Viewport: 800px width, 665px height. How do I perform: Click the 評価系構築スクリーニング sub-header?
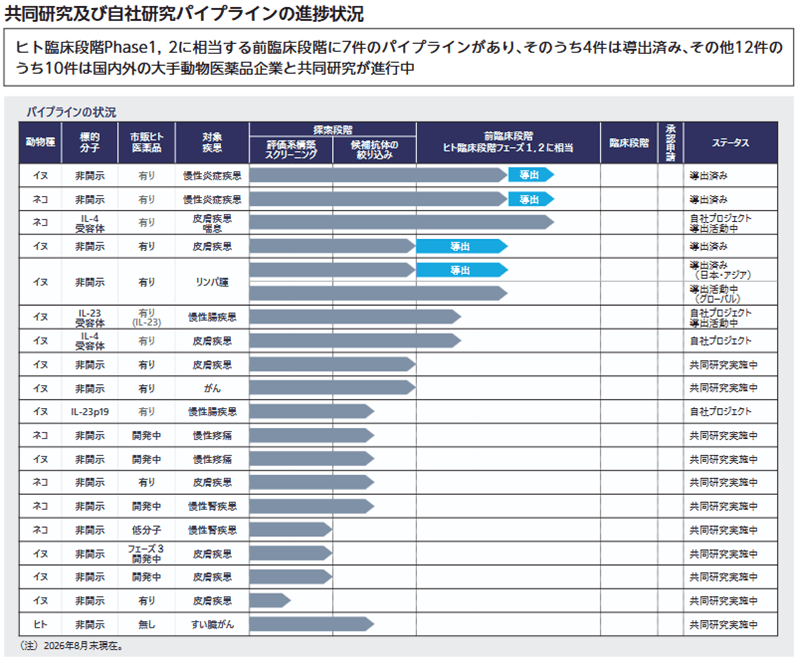[x=291, y=150]
